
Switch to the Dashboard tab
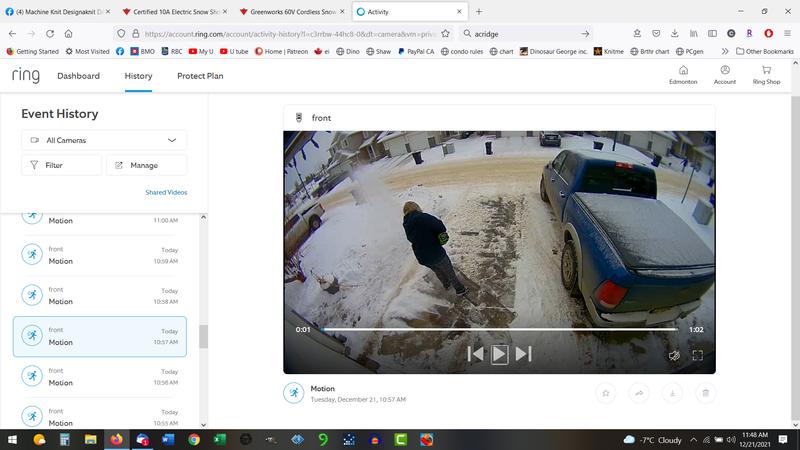coord(79,76)
